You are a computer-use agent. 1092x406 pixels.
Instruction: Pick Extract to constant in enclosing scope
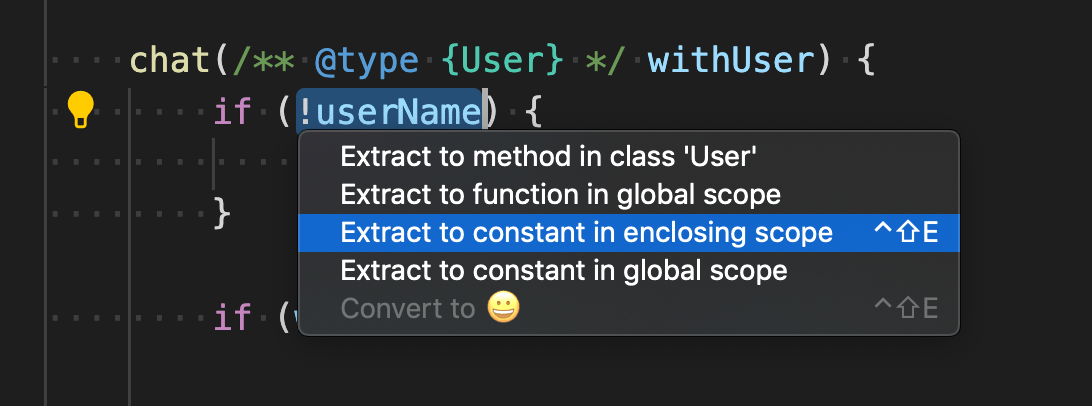[x=586, y=232]
